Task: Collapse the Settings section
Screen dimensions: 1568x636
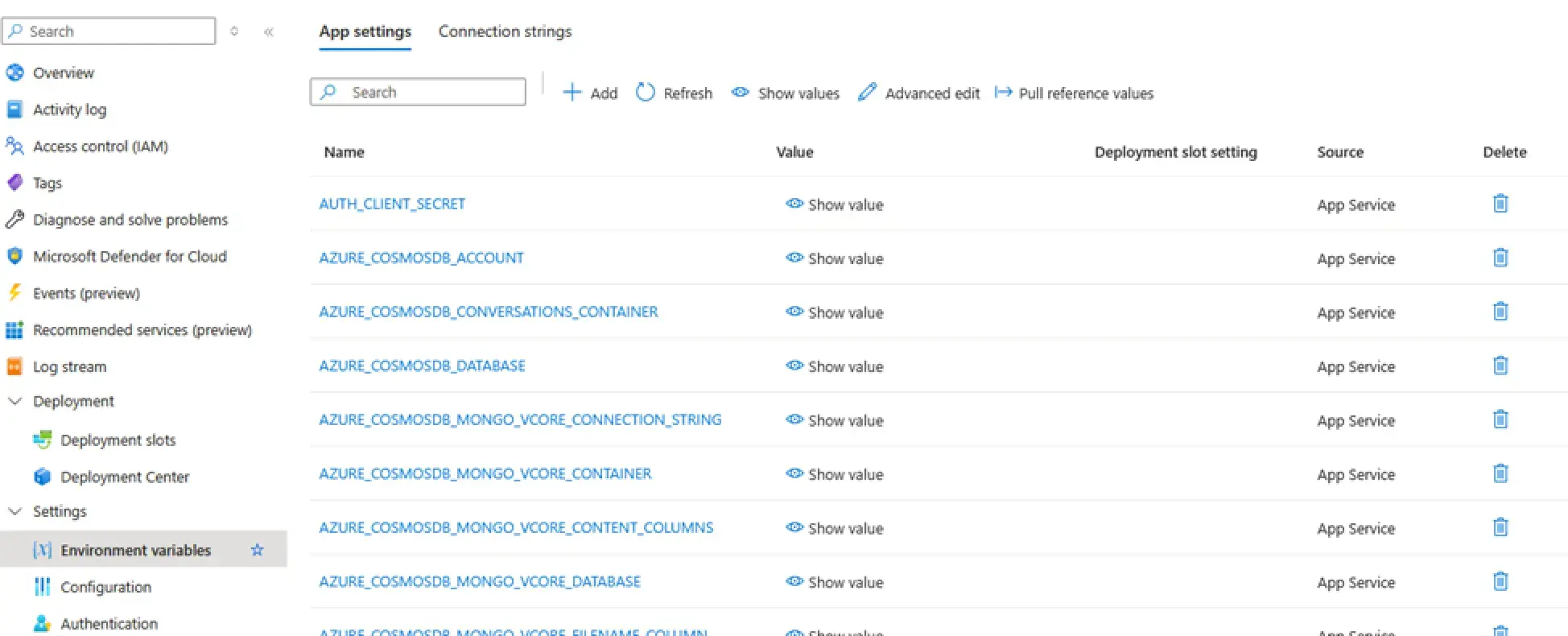Action: 14,511
